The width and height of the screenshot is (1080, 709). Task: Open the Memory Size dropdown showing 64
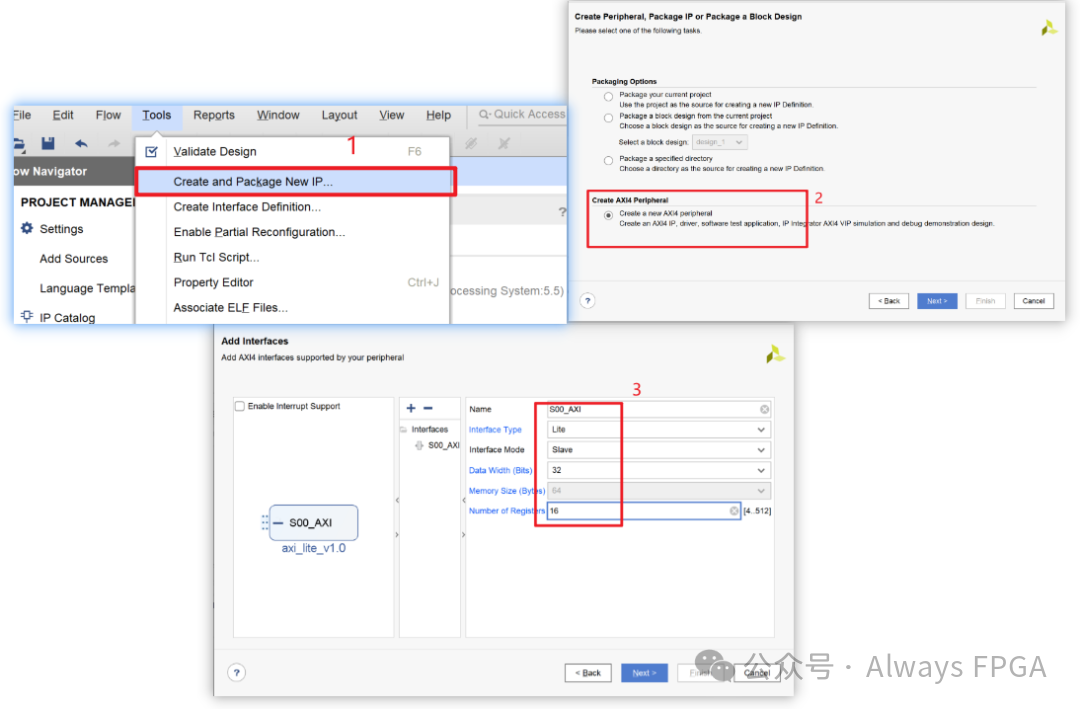(x=658, y=491)
